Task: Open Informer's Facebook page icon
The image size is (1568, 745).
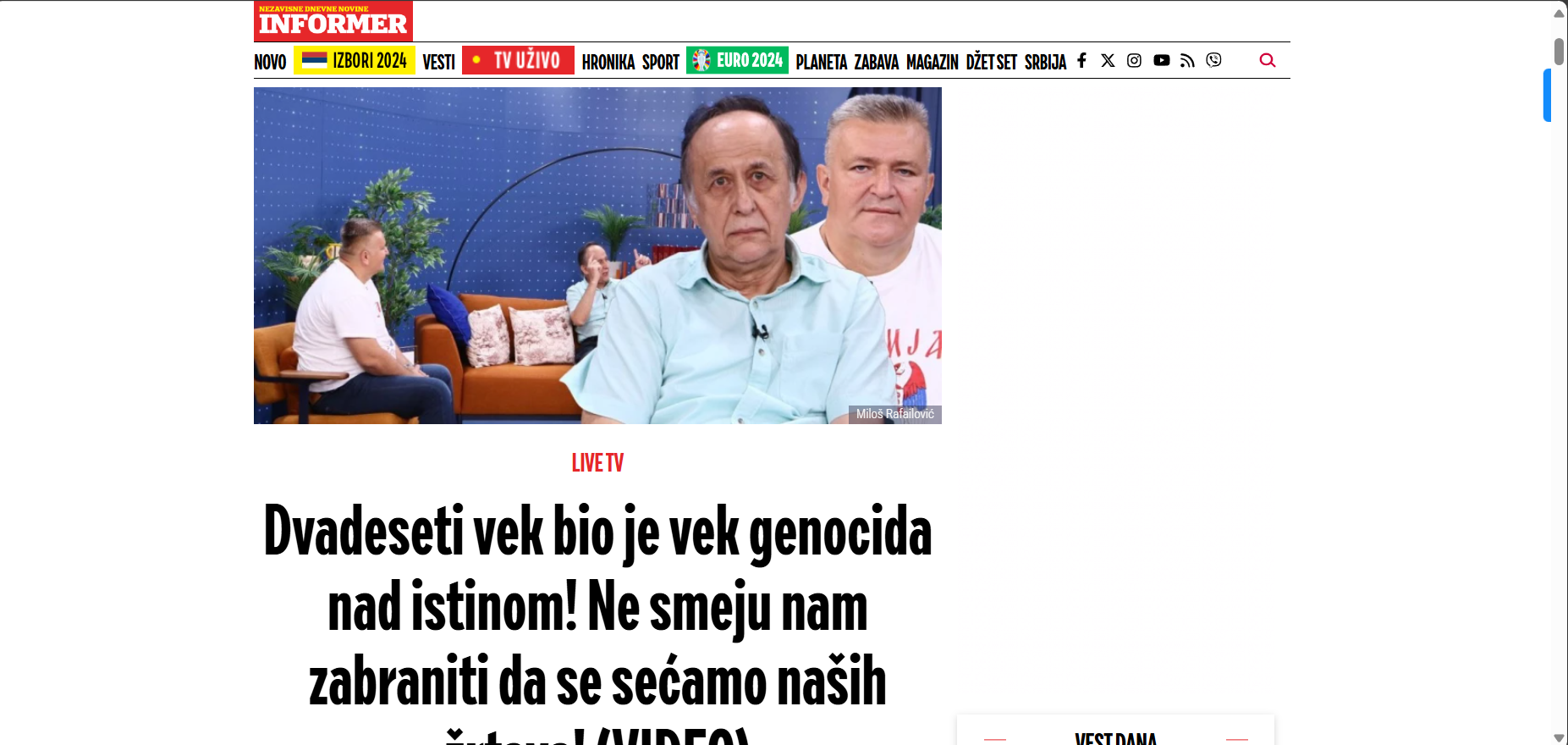Action: [1081, 60]
